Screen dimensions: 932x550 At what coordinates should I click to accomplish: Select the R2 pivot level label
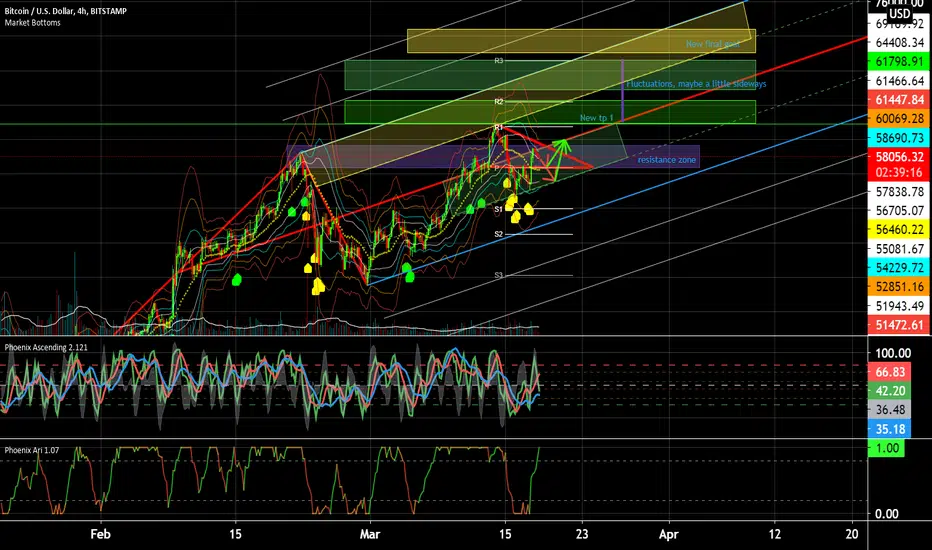click(x=499, y=102)
